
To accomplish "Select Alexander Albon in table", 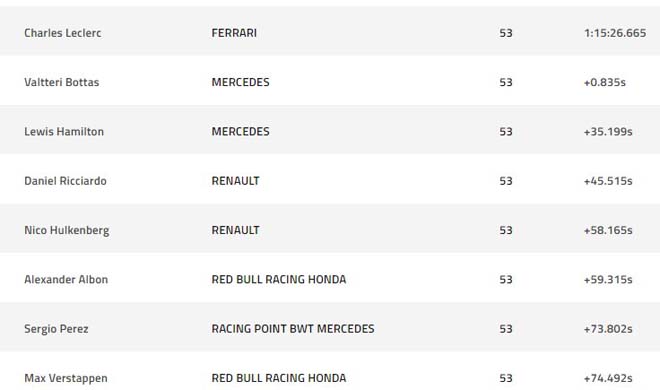I will (66, 279).
